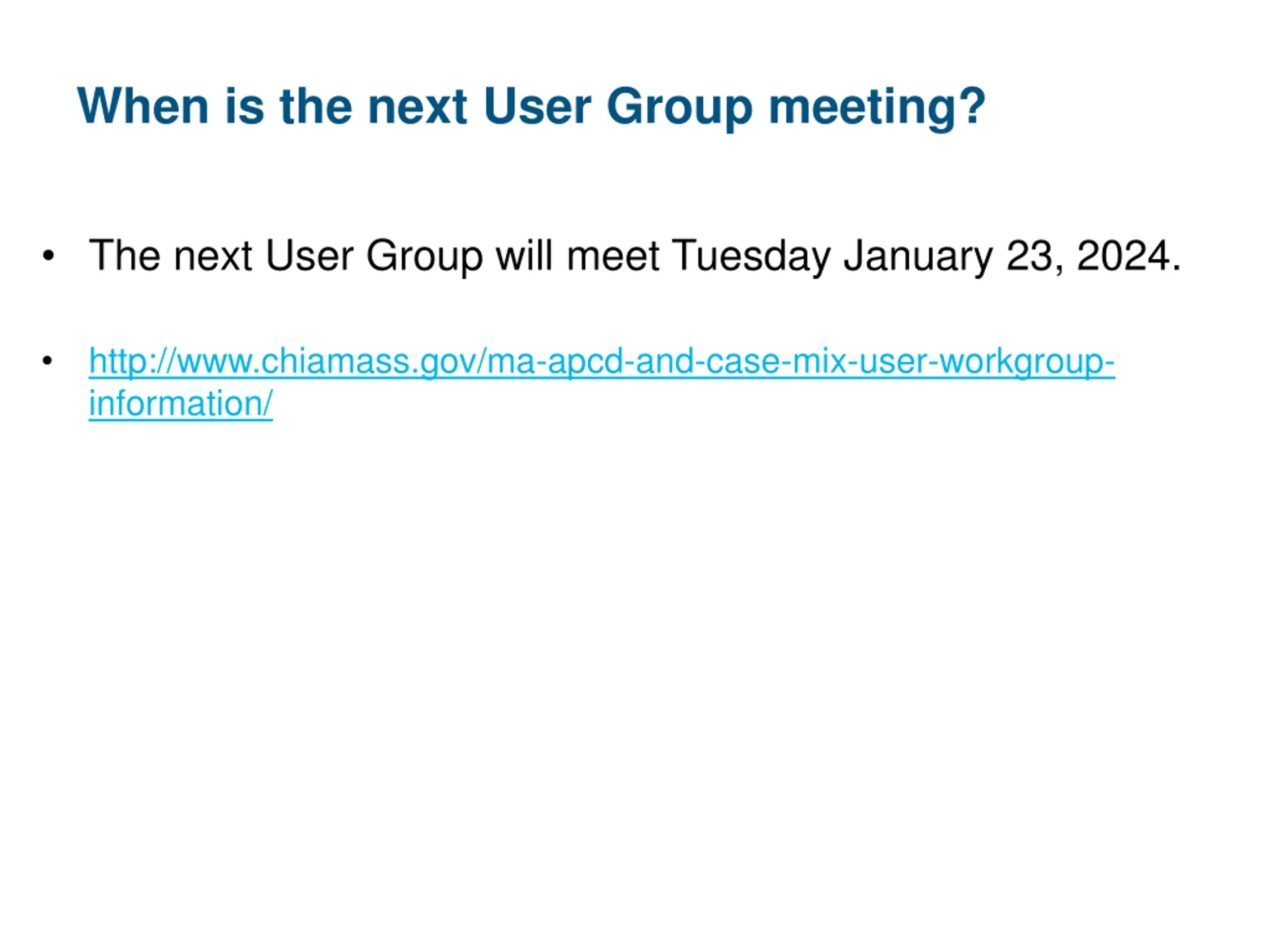1270x952 pixels.
Task: Click the "http://" prefix of the link
Action: tap(131, 361)
